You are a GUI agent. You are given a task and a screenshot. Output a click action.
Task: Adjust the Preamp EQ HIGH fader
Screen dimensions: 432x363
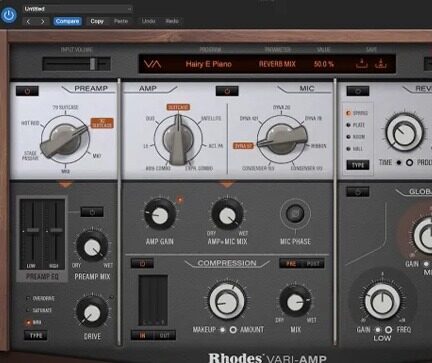[x=56, y=230]
